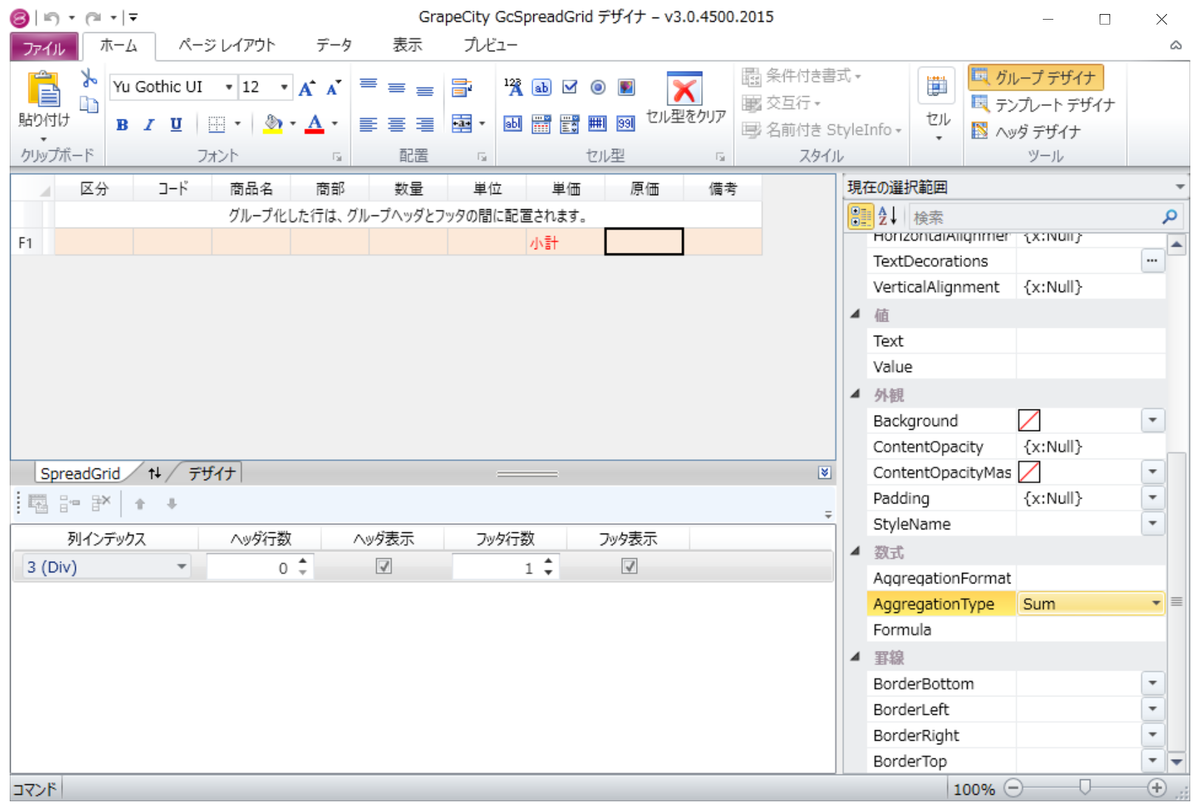Select the image cell type icon
Viewport: 1200px width, 811px height.
[x=626, y=87]
